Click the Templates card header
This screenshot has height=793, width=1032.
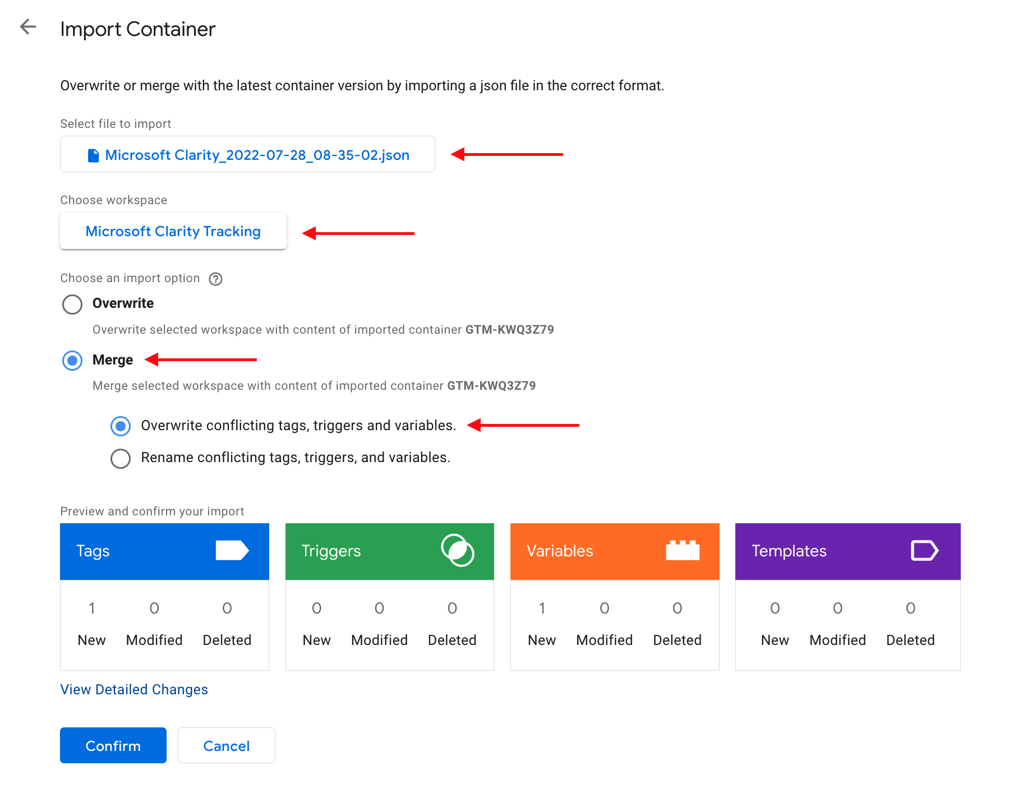point(848,551)
